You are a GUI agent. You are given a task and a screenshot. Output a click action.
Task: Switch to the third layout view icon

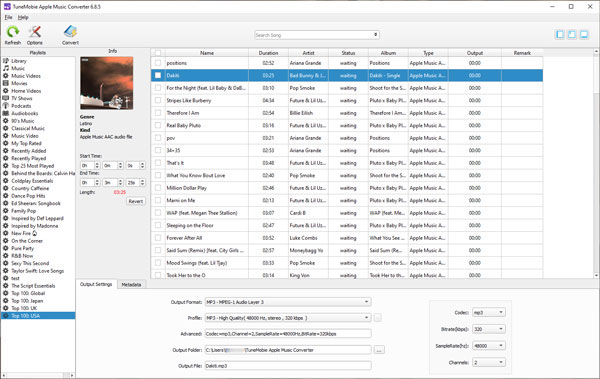[584, 34]
